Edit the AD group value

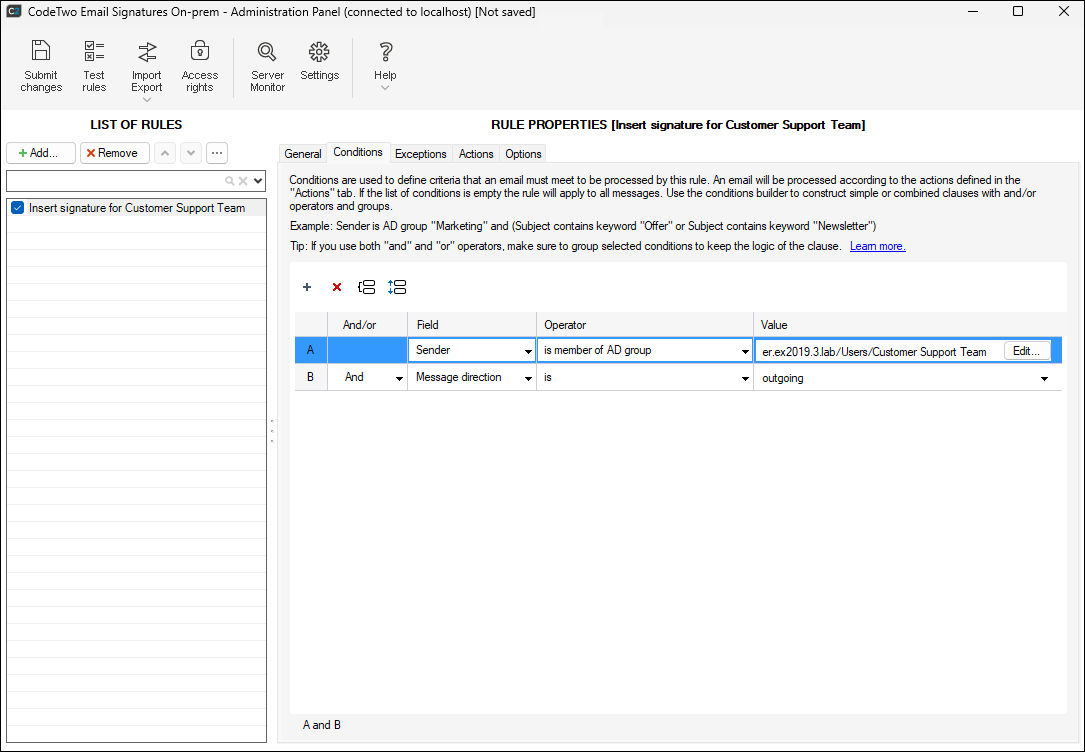[x=1027, y=350]
